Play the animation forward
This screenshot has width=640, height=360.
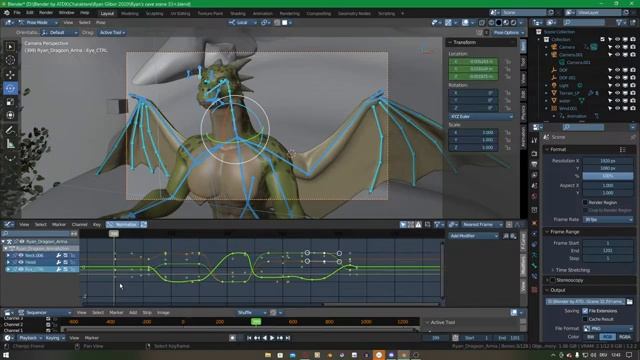click(272, 338)
